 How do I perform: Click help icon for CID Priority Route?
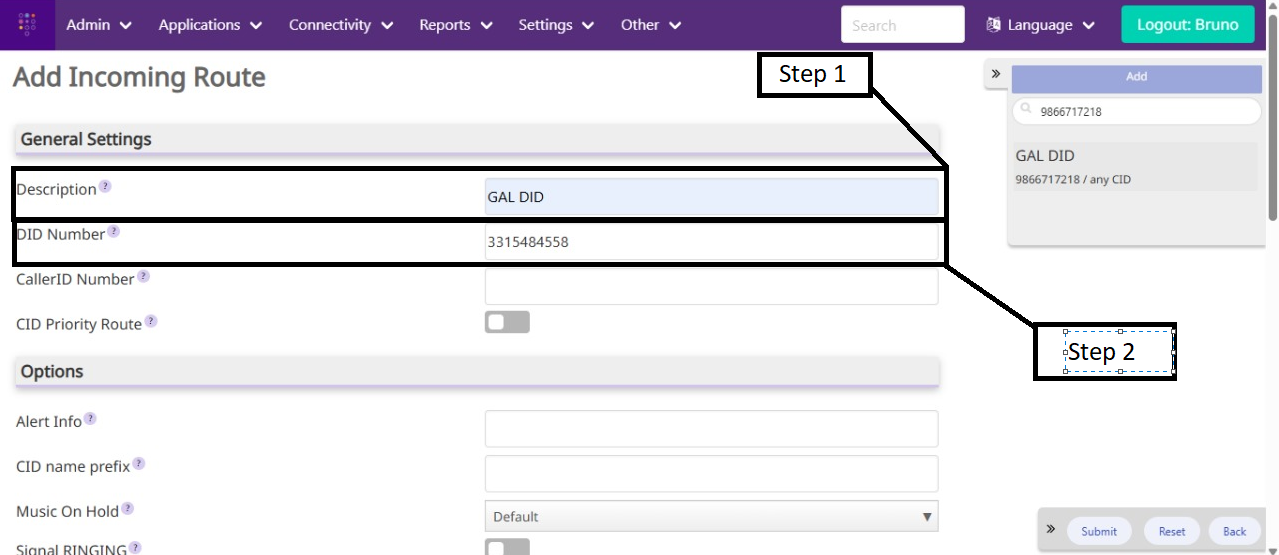coord(151,322)
